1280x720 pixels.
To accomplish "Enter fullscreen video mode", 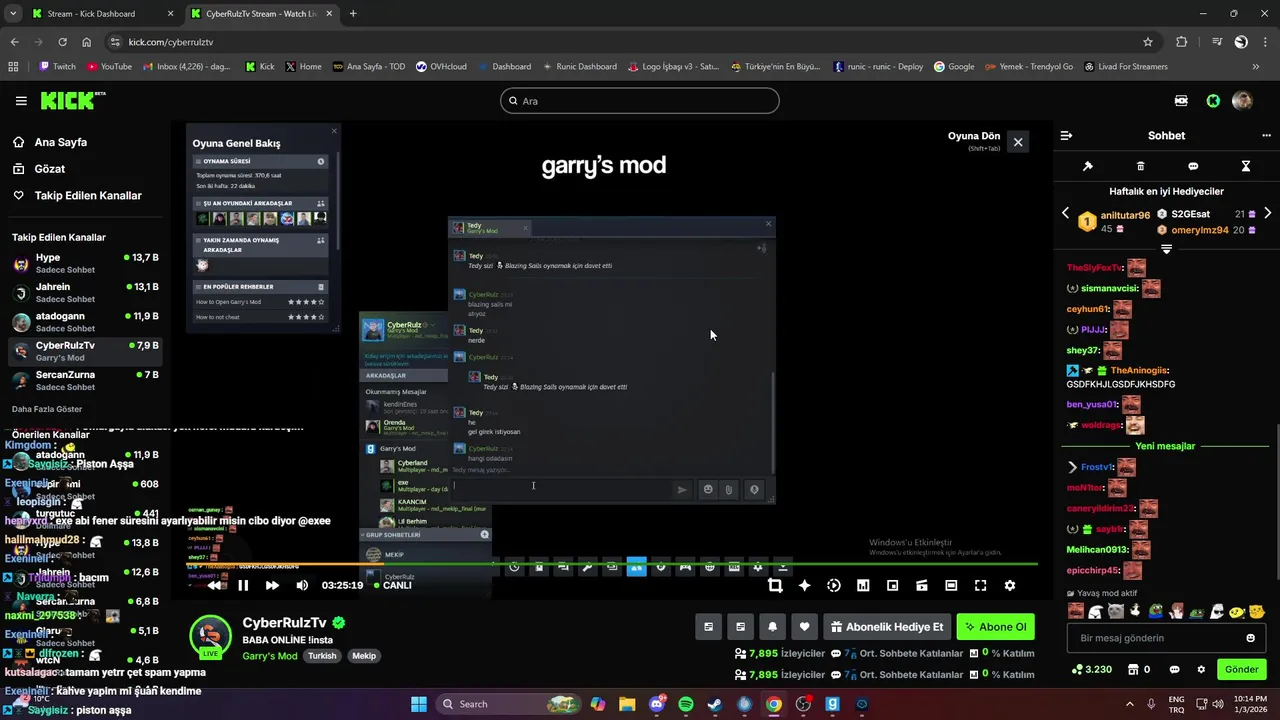I will pos(980,586).
